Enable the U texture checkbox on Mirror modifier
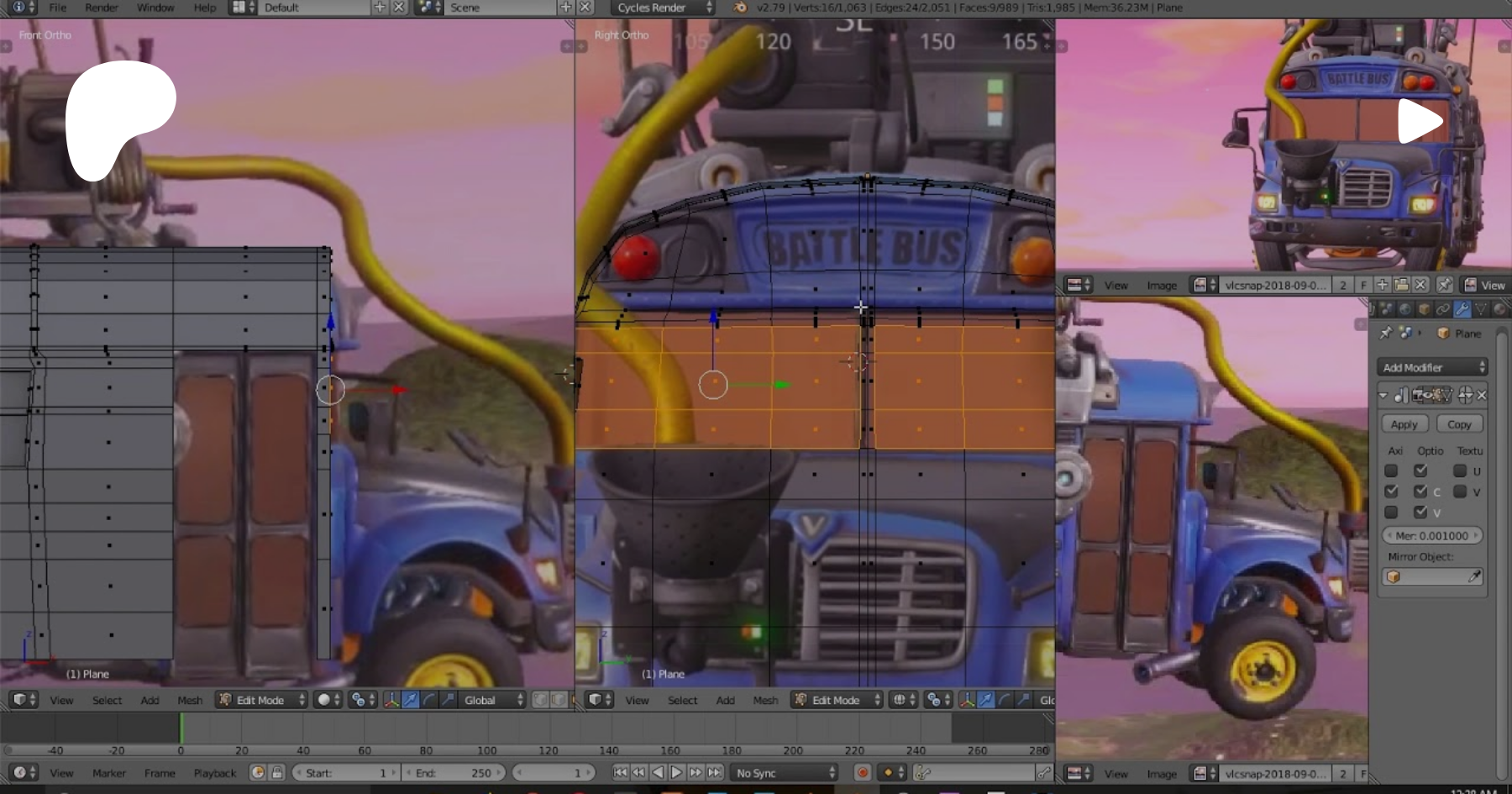 (1460, 471)
